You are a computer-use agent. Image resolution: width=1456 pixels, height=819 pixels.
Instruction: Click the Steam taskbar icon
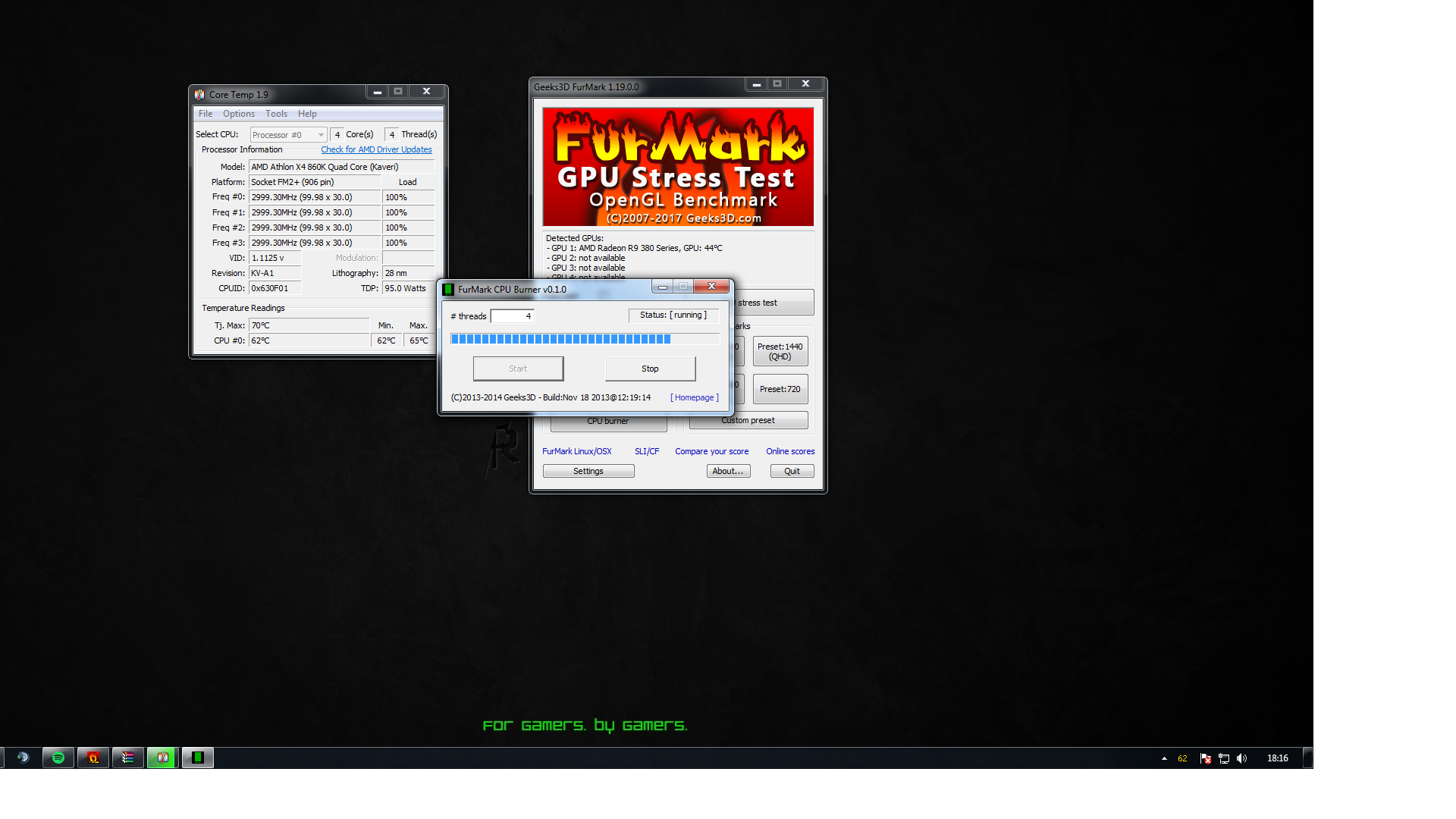pyautogui.click(x=23, y=758)
